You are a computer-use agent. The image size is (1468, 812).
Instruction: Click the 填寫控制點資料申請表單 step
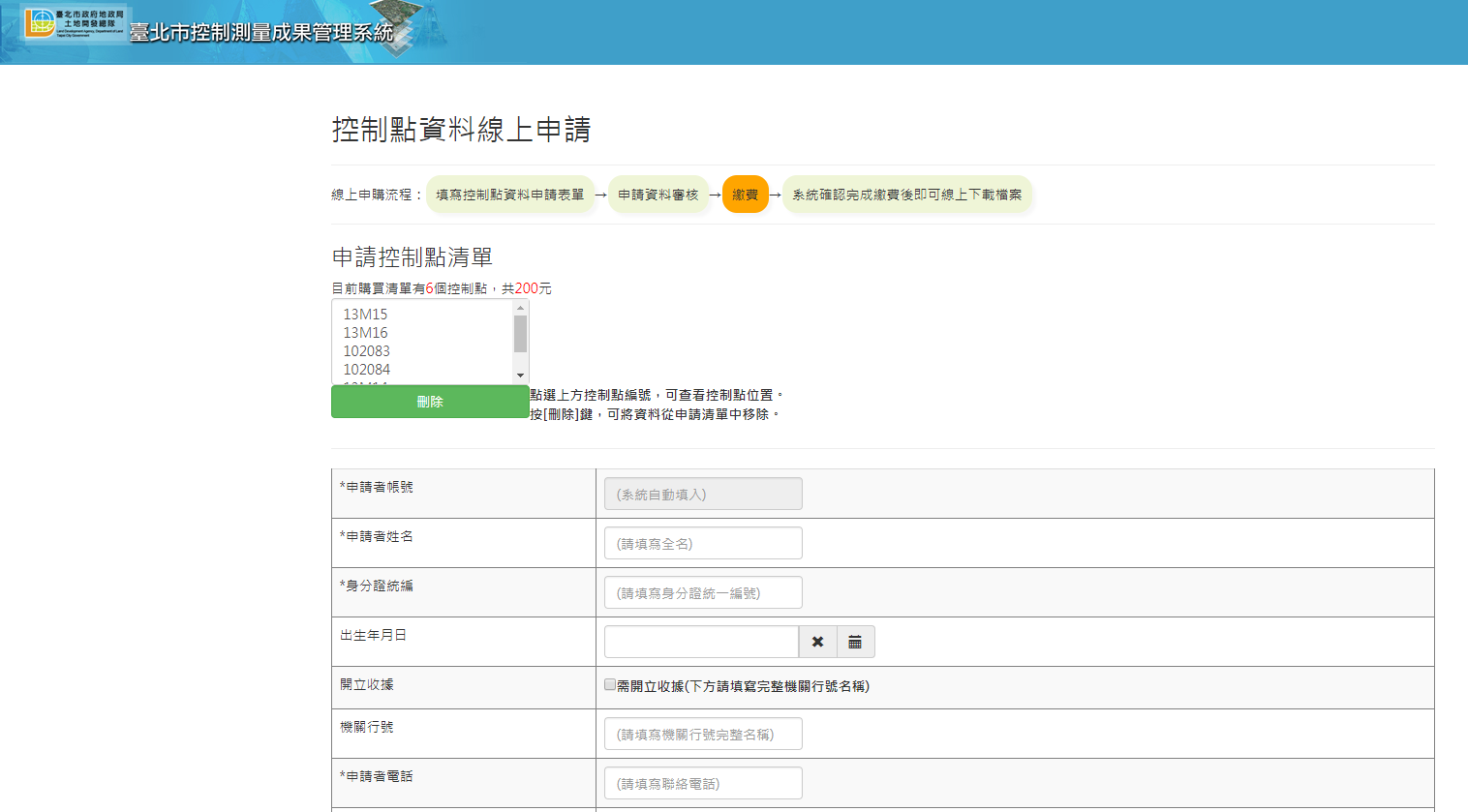point(509,195)
